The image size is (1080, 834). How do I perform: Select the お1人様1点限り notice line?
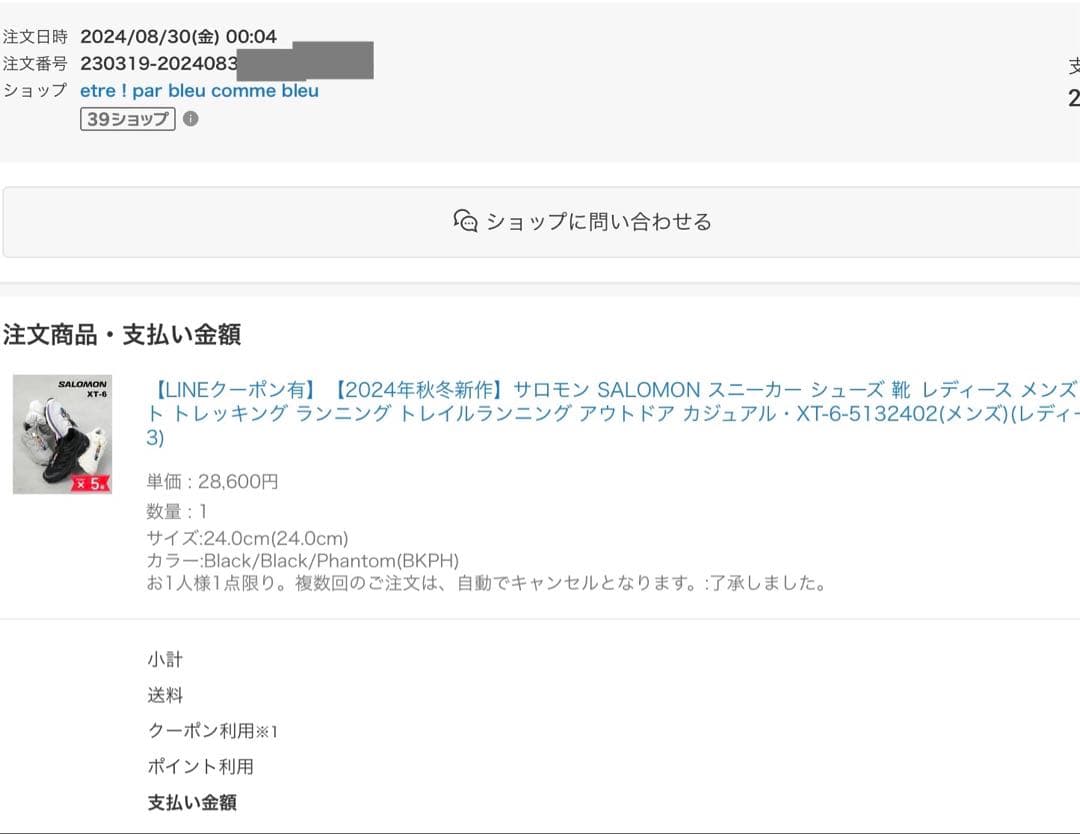(x=486, y=583)
